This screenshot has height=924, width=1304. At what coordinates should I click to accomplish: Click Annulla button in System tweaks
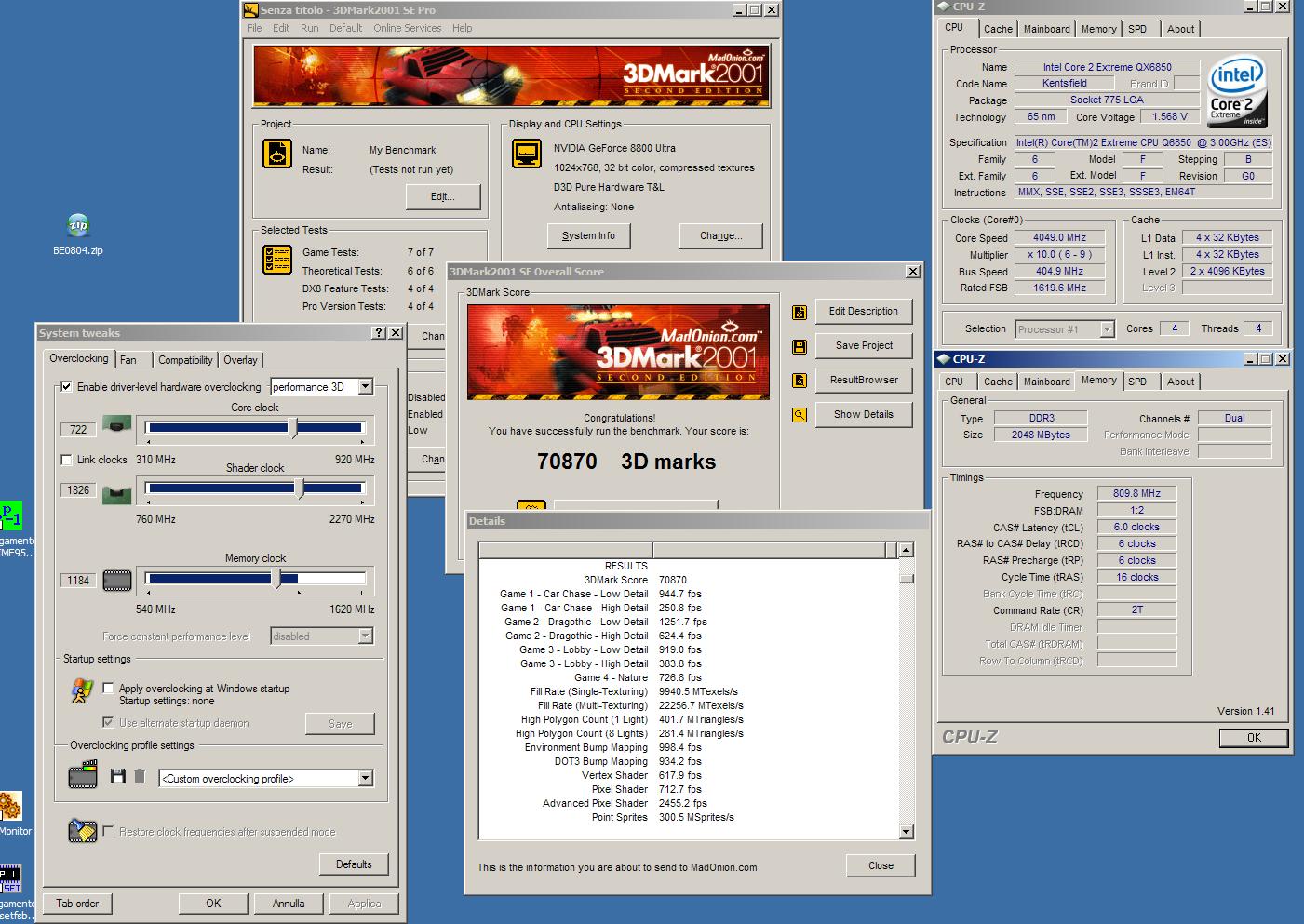coord(289,904)
